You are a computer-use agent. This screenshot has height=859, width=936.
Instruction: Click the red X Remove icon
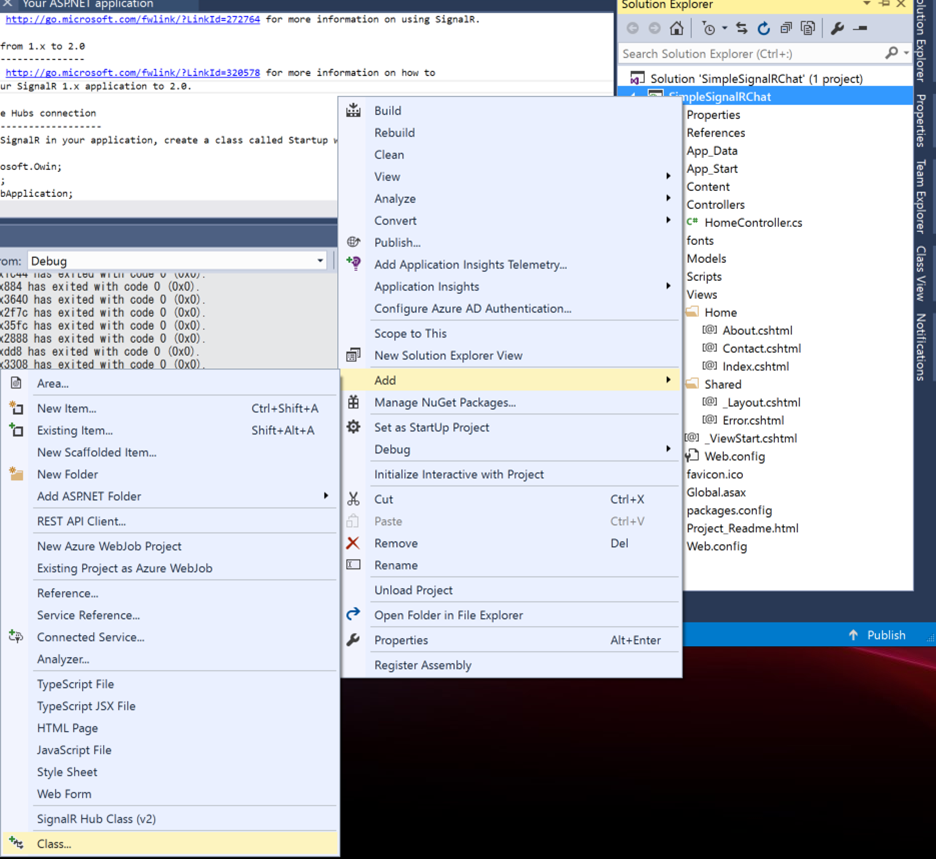pos(353,543)
